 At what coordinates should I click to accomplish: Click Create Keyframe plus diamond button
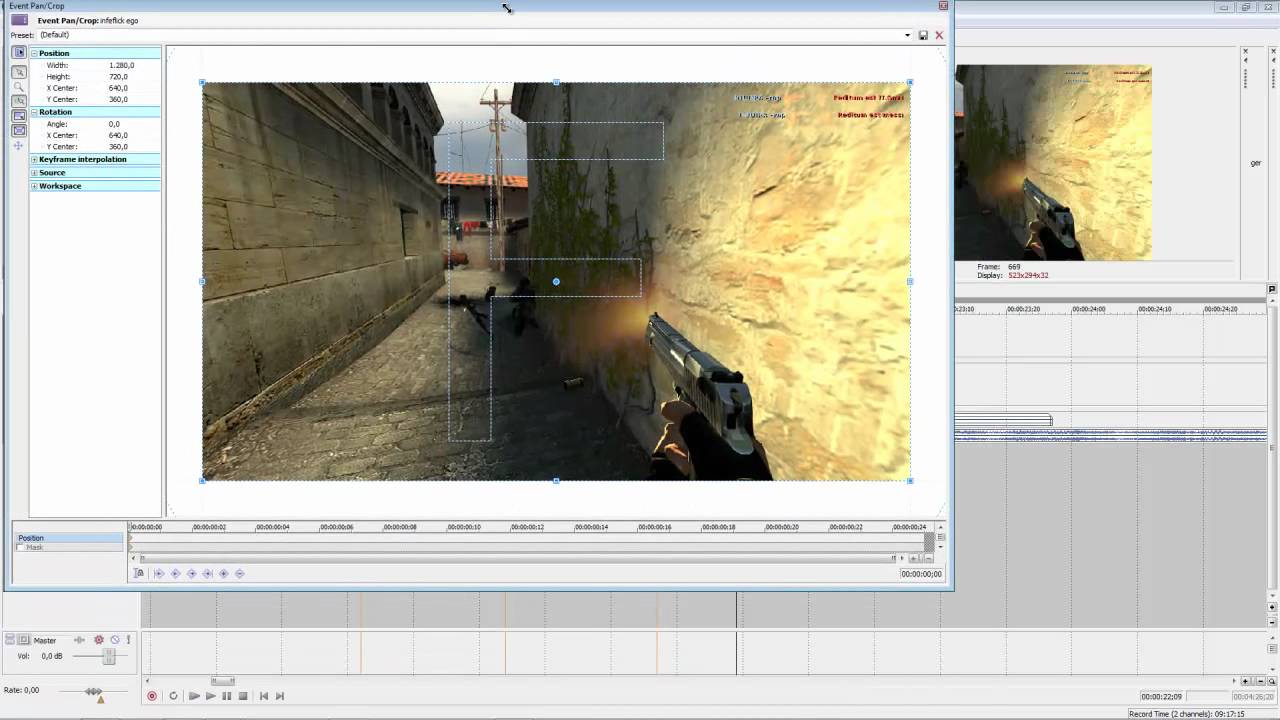click(223, 573)
